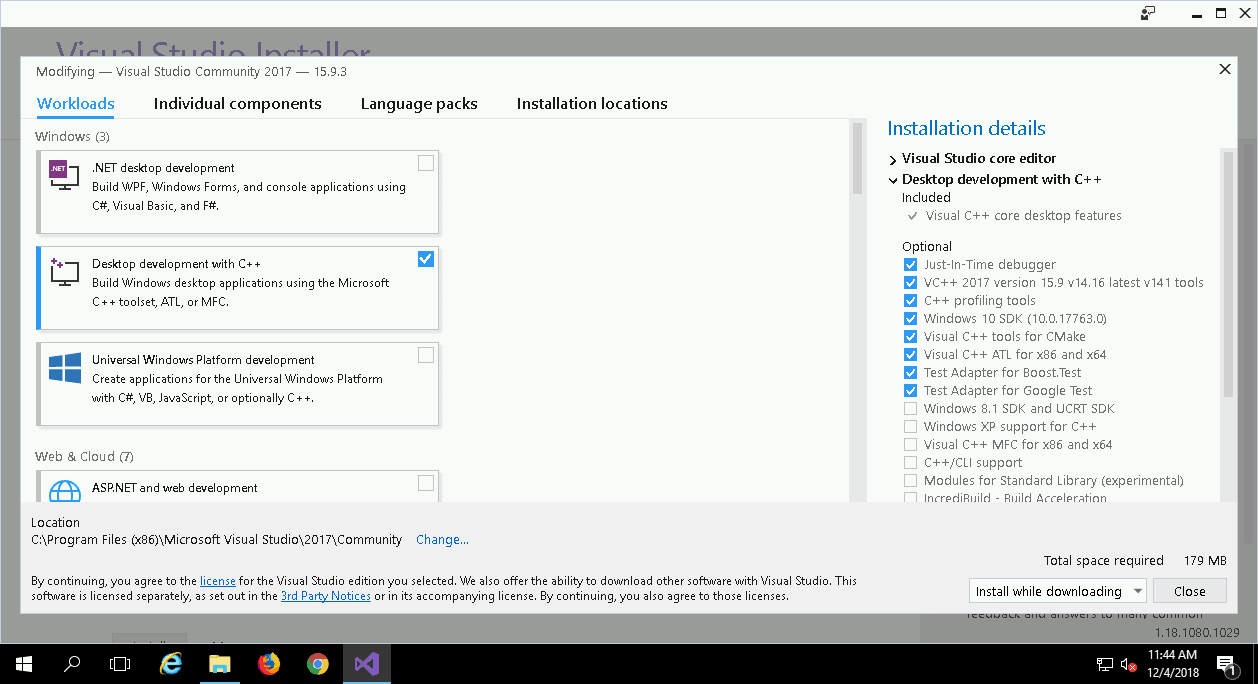Check the .NET desktop development workload
This screenshot has height=684, width=1258.
426,163
